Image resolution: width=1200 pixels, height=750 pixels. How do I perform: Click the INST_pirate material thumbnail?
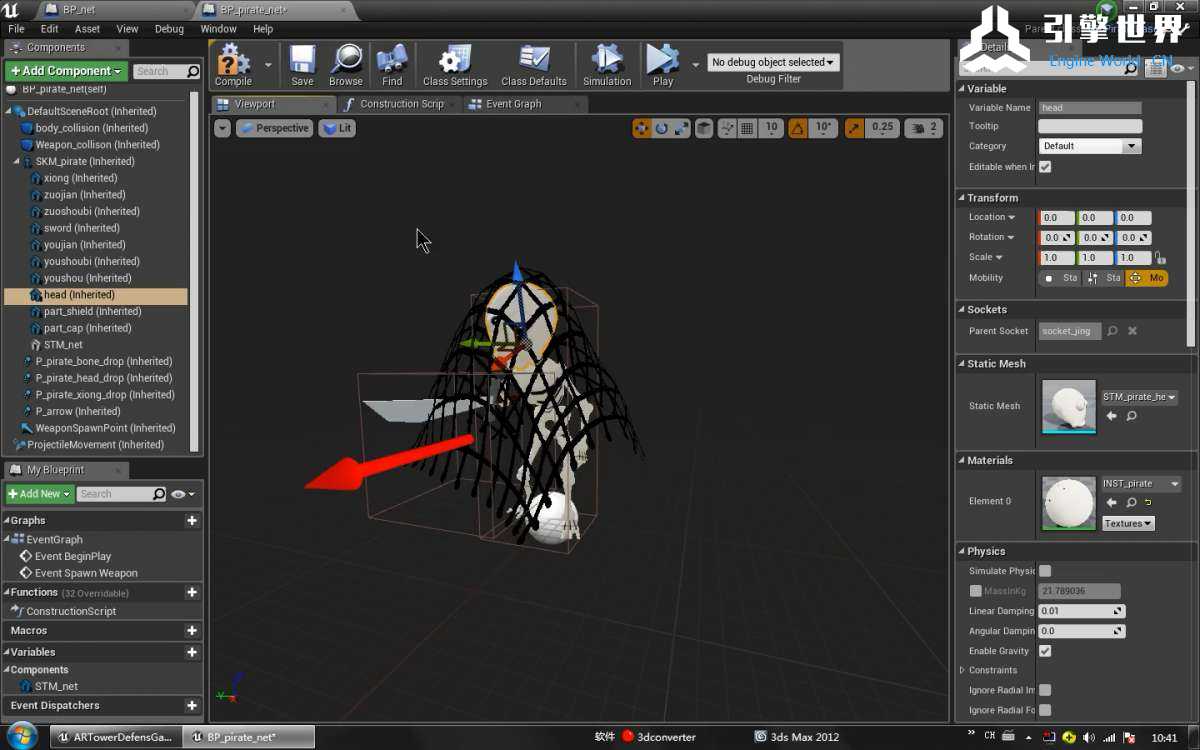[1068, 502]
